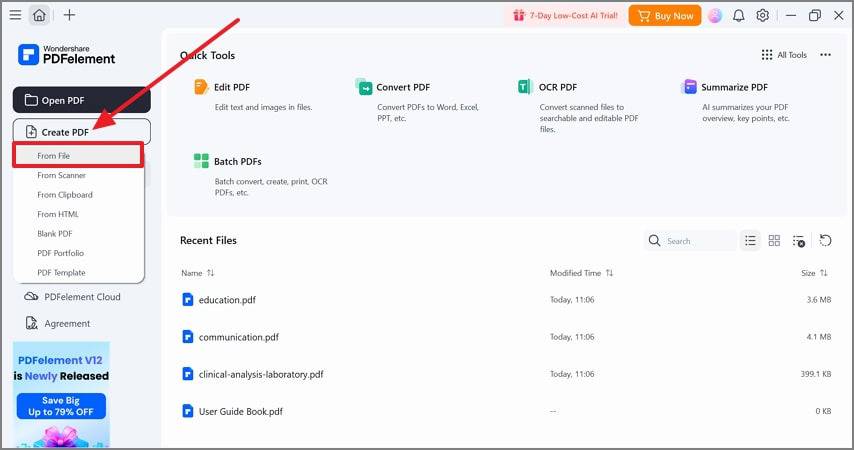Click the Save Big Up to 79% OFF banner button
The width and height of the screenshot is (854, 450).
point(61,406)
